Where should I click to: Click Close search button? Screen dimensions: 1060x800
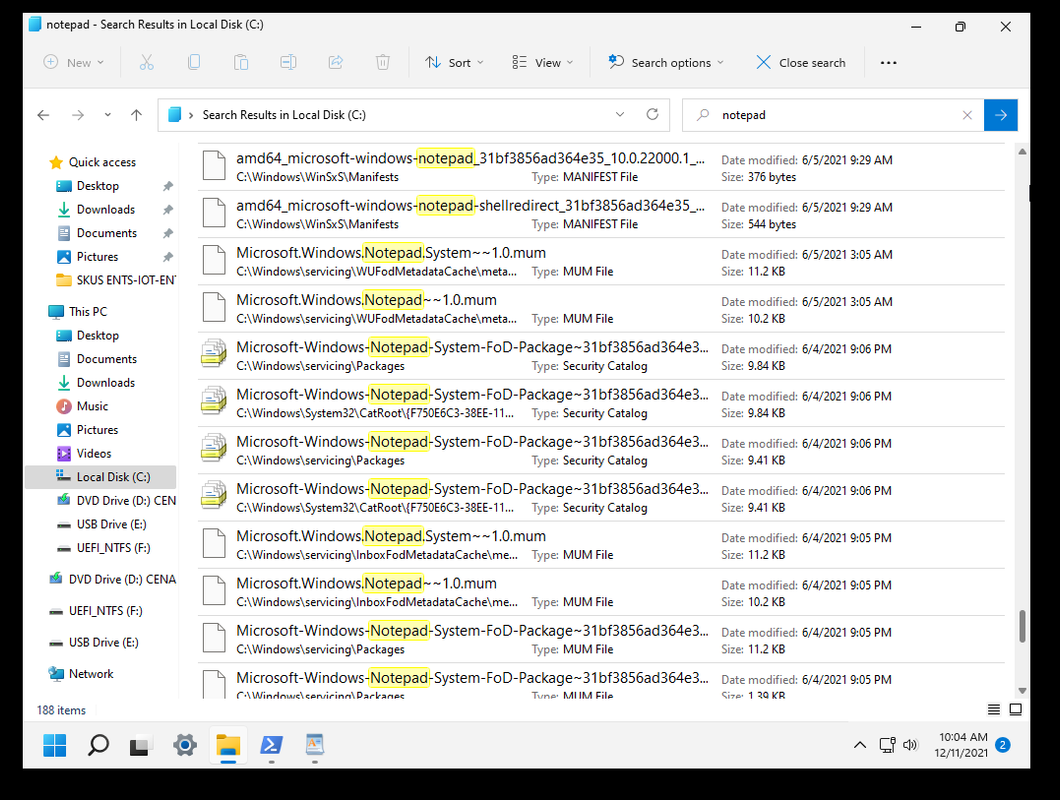click(800, 62)
